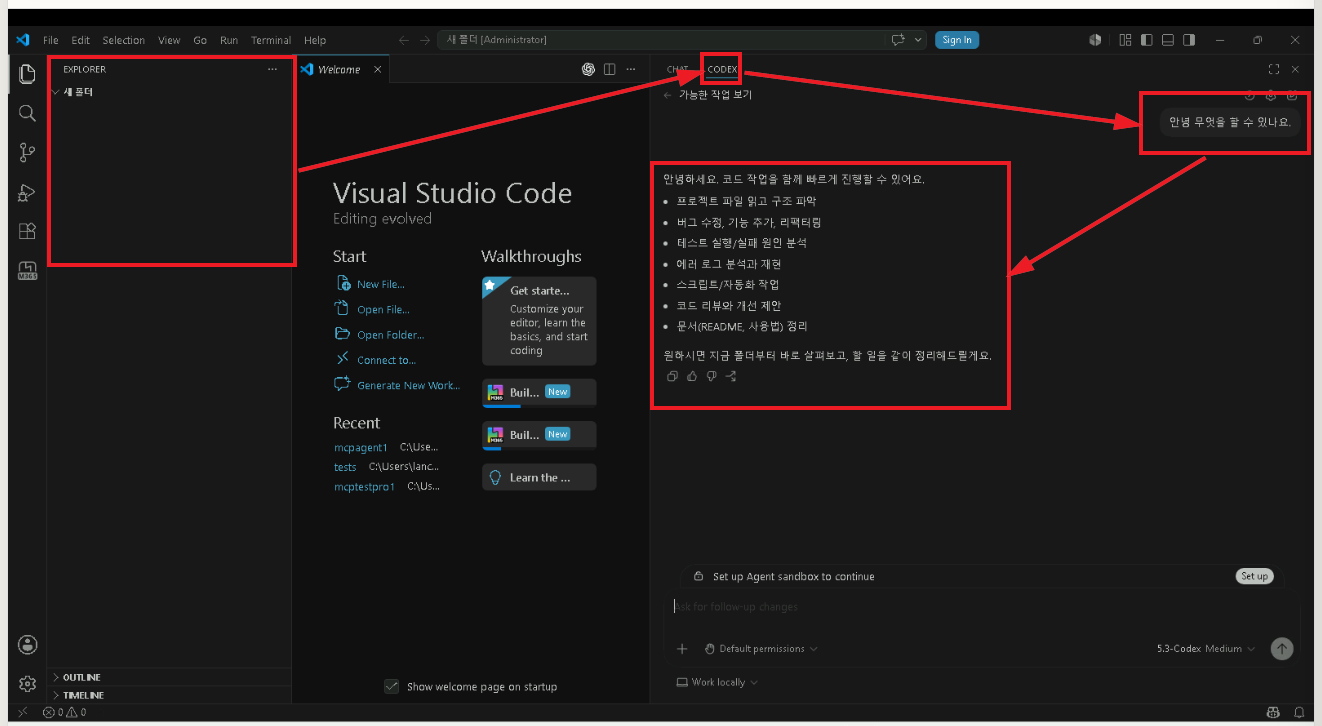The width and height of the screenshot is (1322, 726).
Task: Toggle the primary side bar
Action: [1146, 40]
